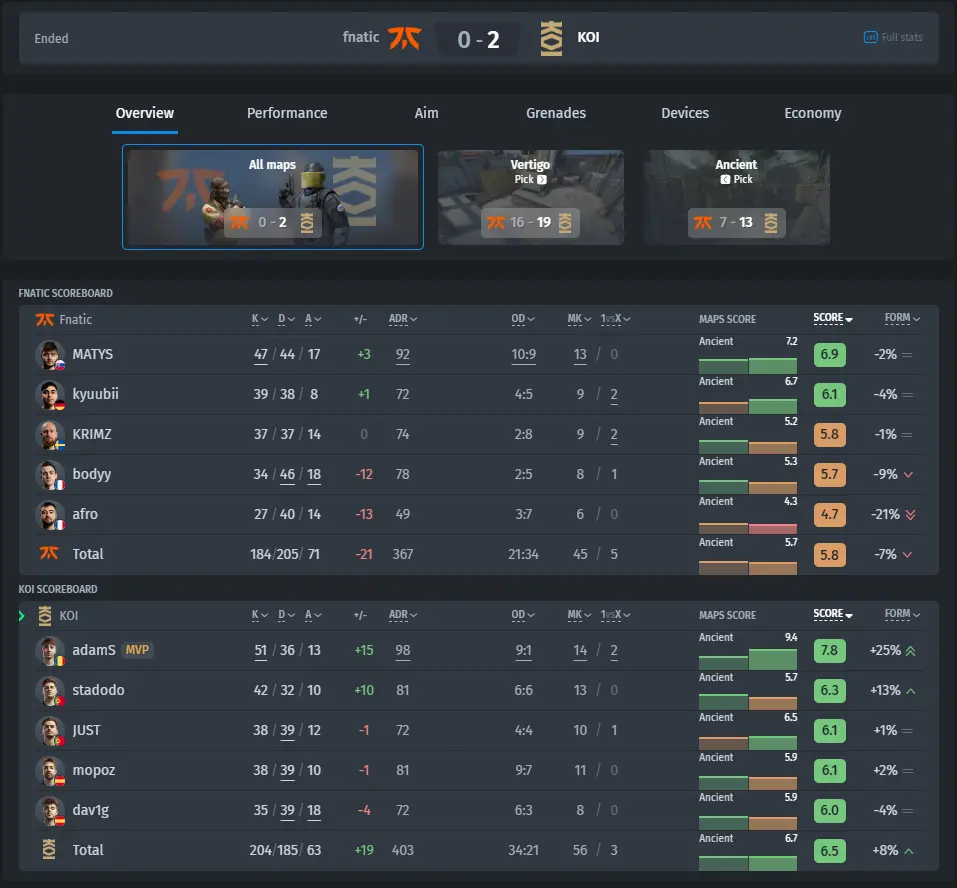
Task: Sort the Fnatic scoreboard by A column
Action: pyautogui.click(x=313, y=319)
